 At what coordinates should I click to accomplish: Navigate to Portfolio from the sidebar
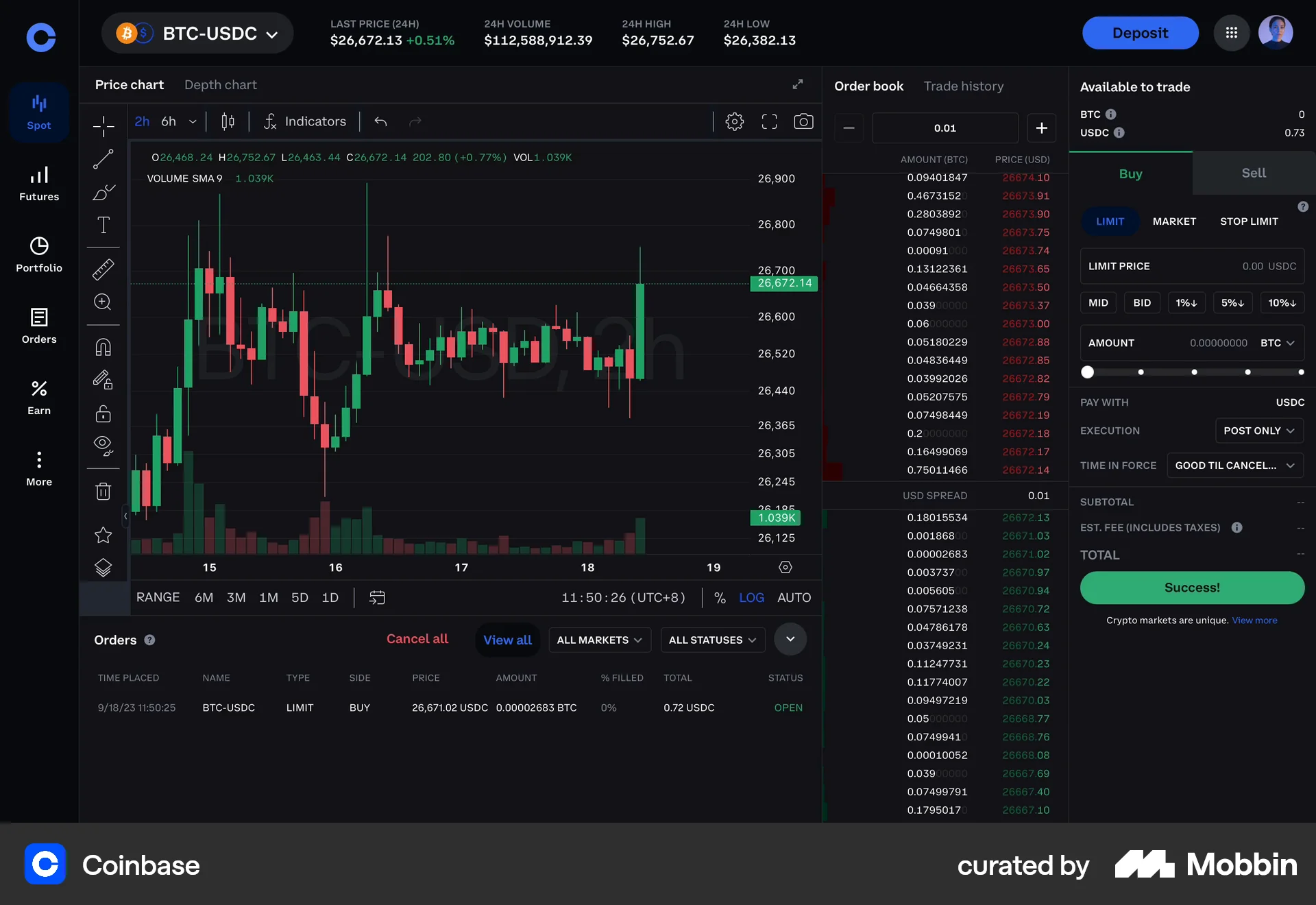[38, 254]
